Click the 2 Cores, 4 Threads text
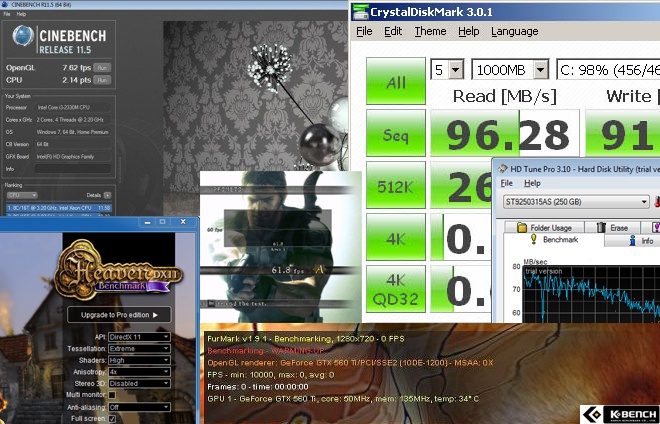The image size is (660, 424). pyautogui.click(x=70, y=120)
